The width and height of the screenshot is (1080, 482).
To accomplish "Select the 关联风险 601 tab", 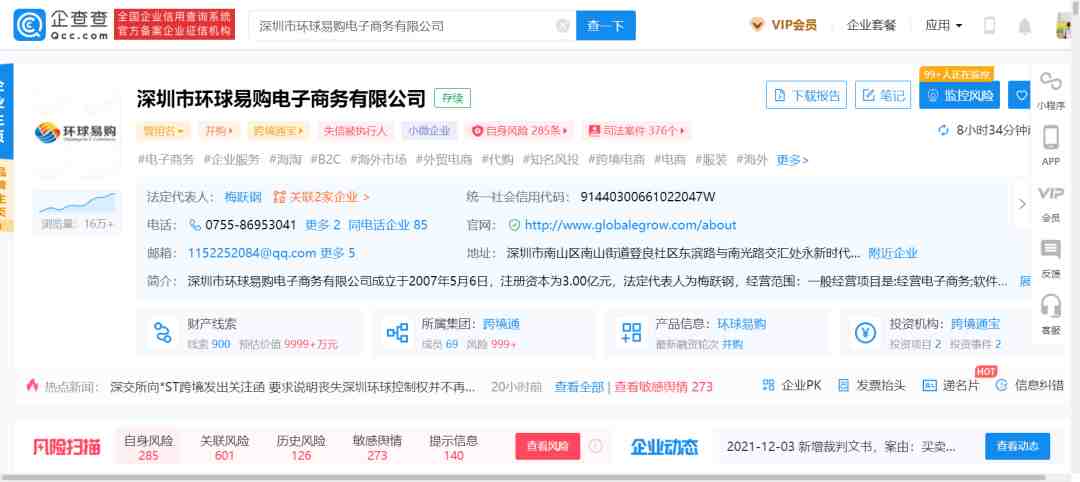I will (225, 447).
